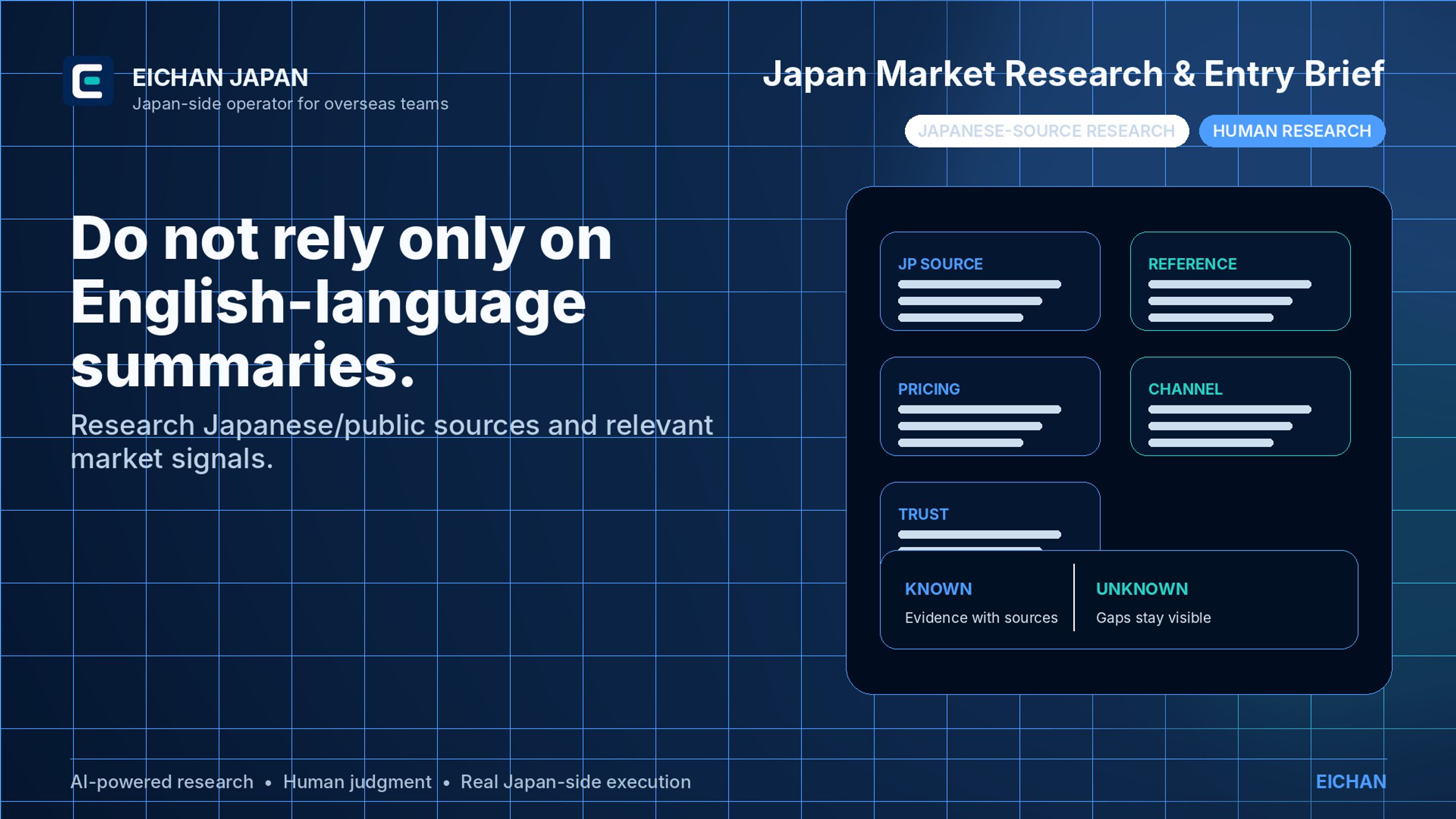
Task: Click 'Real Japan-side execution' footer text
Action: click(x=576, y=782)
